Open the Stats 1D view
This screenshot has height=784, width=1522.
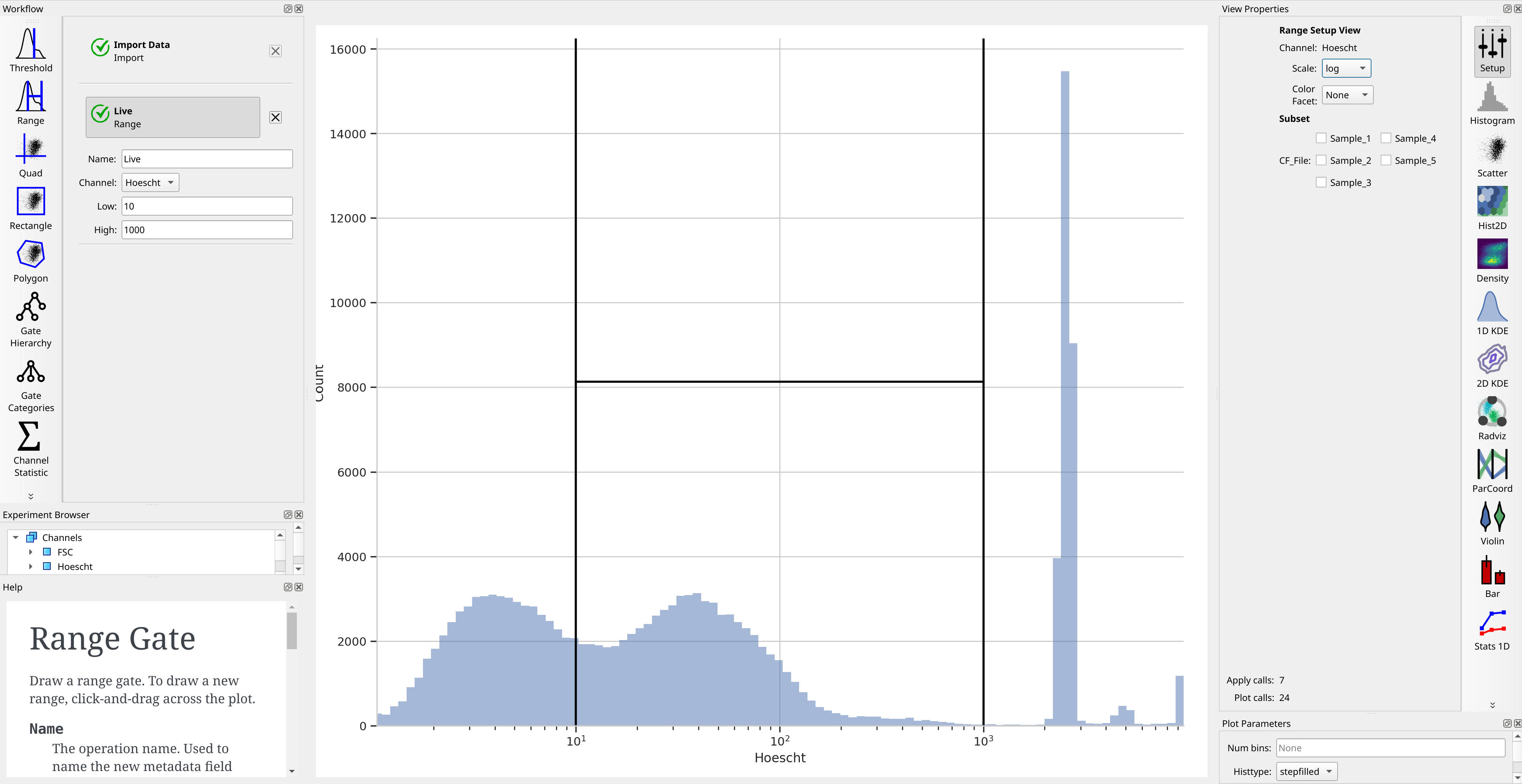[x=1492, y=629]
